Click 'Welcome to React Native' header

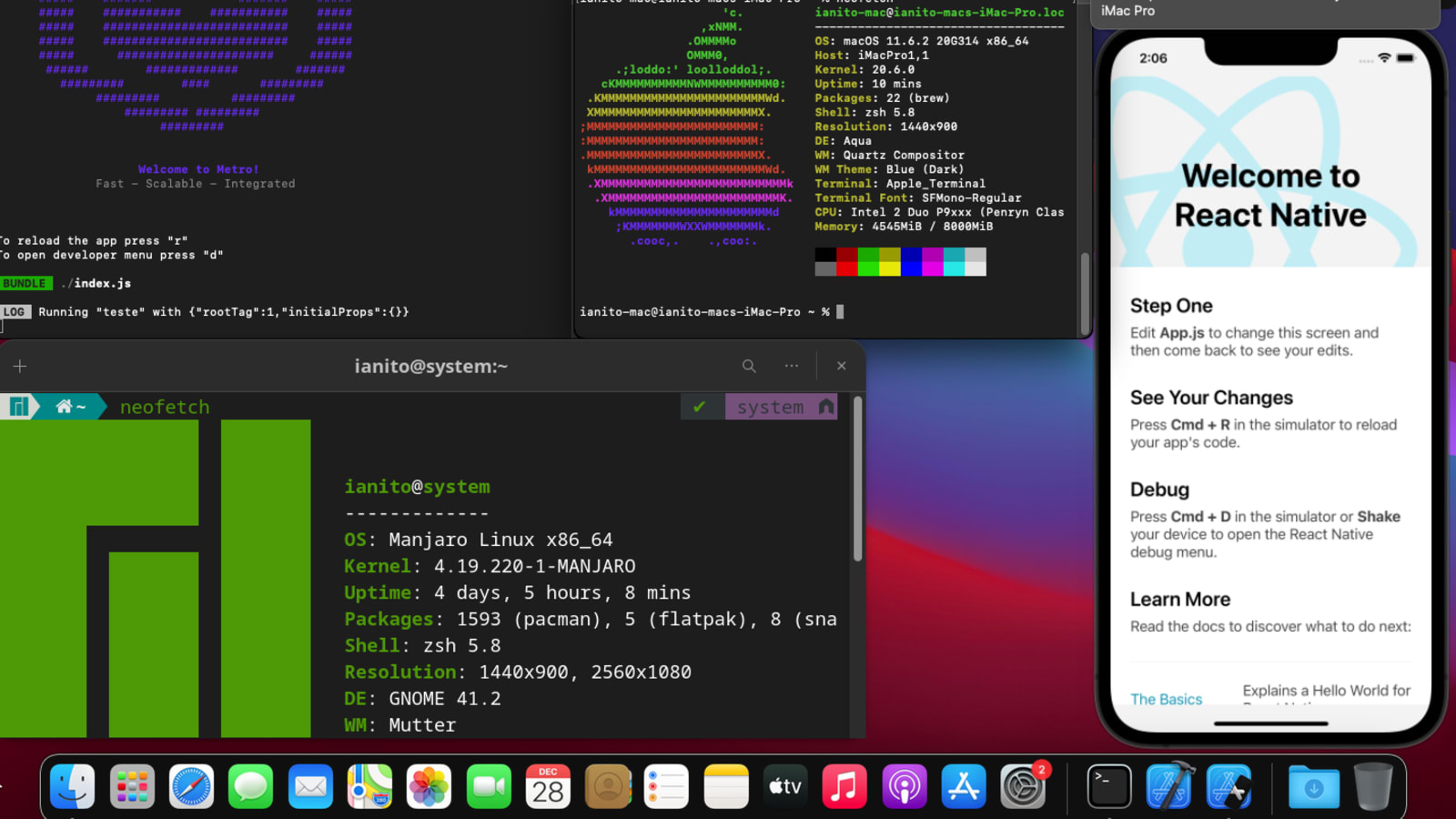[x=1270, y=195]
